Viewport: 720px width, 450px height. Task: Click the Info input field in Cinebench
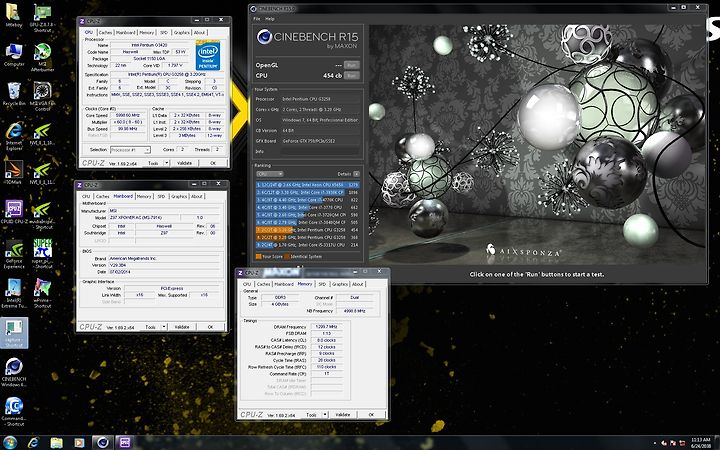point(320,151)
